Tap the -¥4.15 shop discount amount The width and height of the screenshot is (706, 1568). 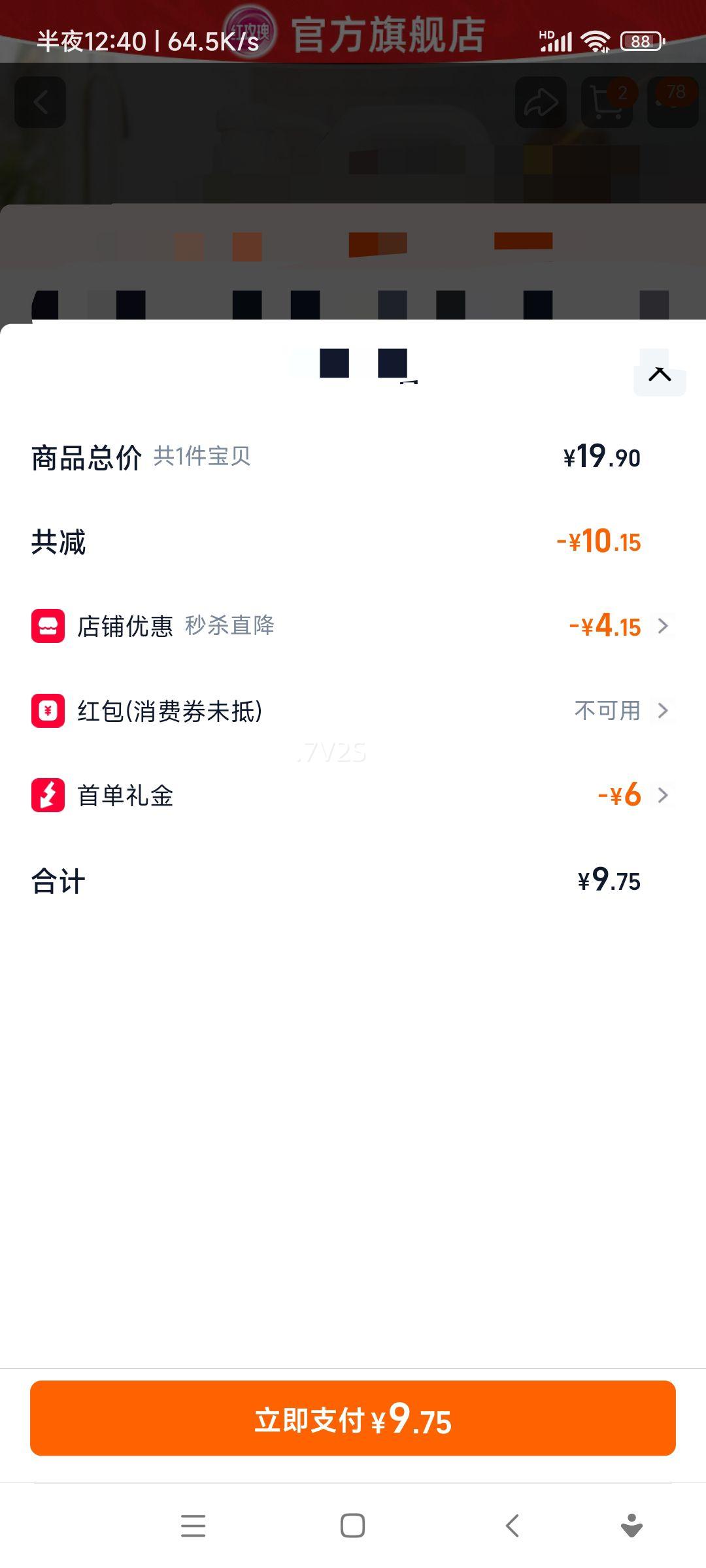[605, 626]
